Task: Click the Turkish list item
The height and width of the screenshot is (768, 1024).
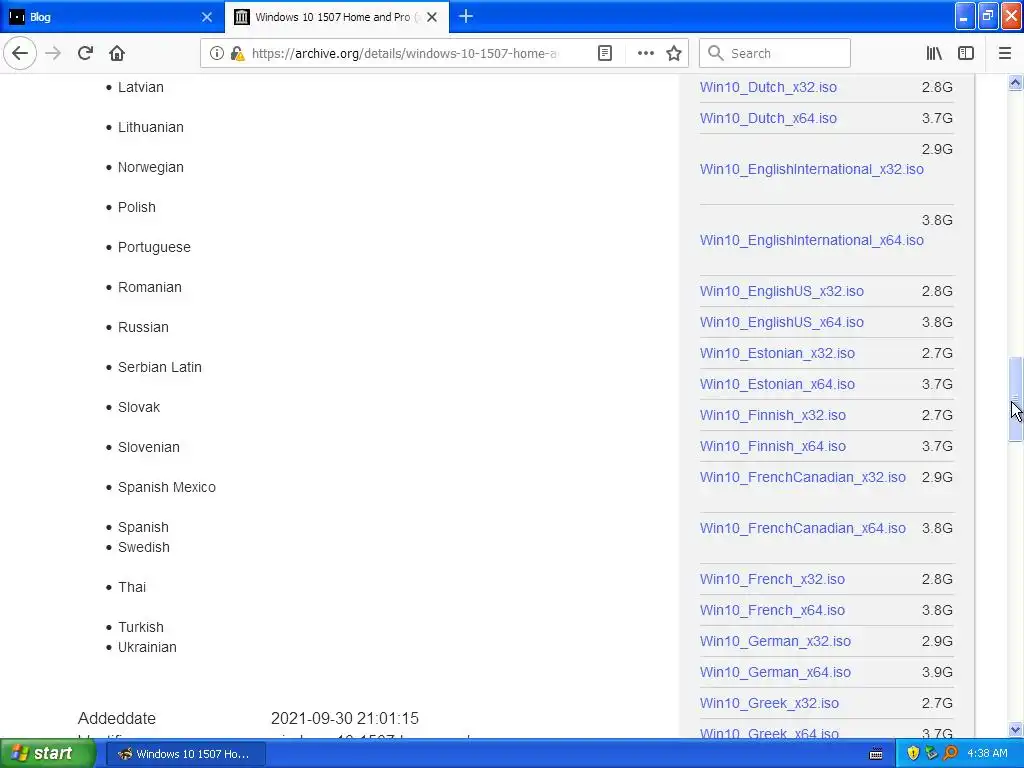Action: coord(140,627)
